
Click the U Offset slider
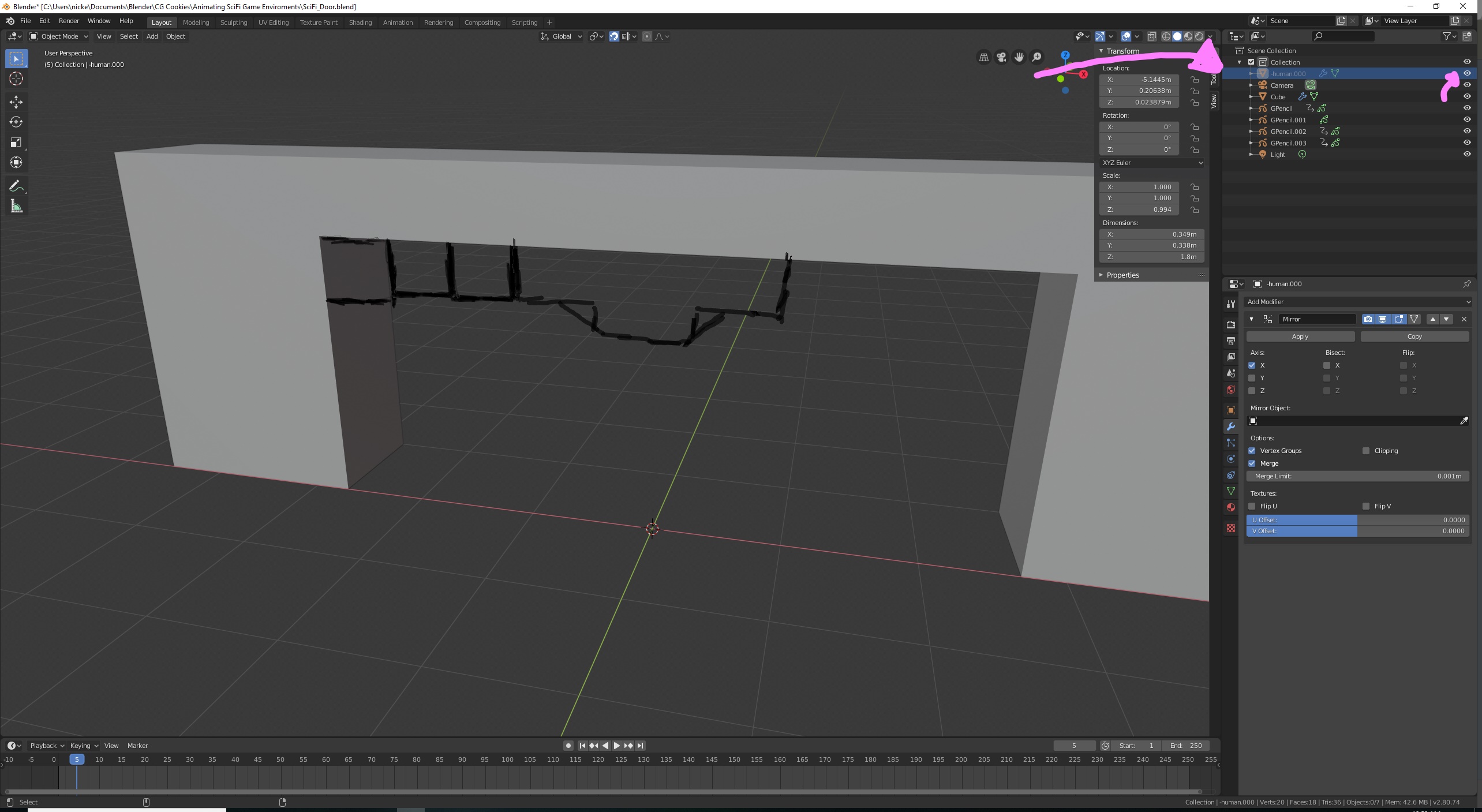pyautogui.click(x=1357, y=520)
